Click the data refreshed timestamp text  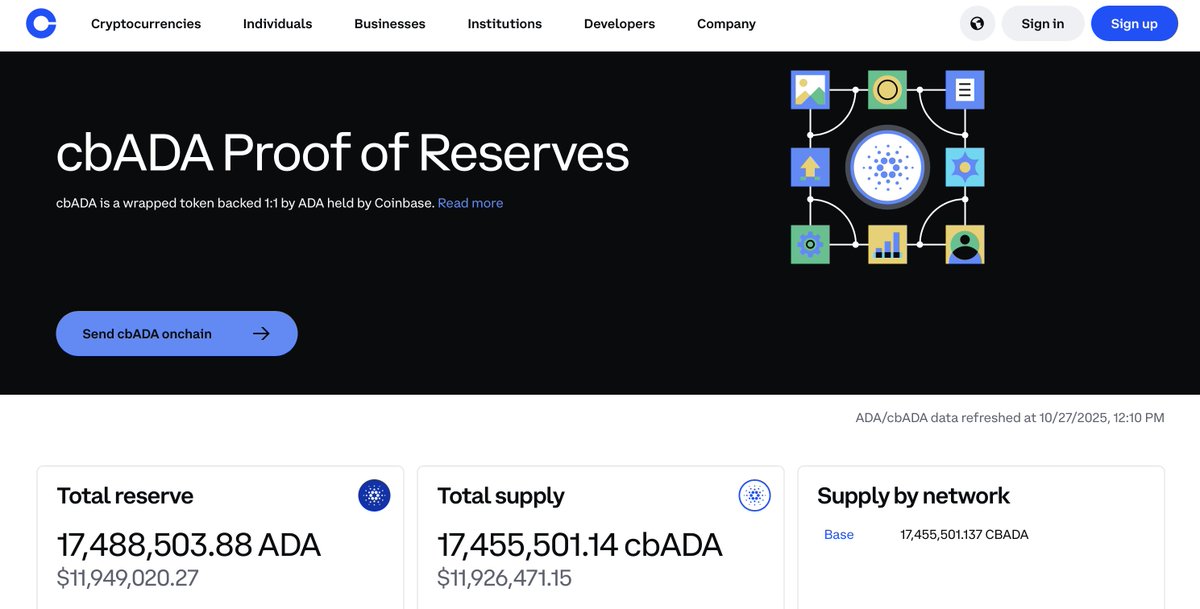point(1010,418)
